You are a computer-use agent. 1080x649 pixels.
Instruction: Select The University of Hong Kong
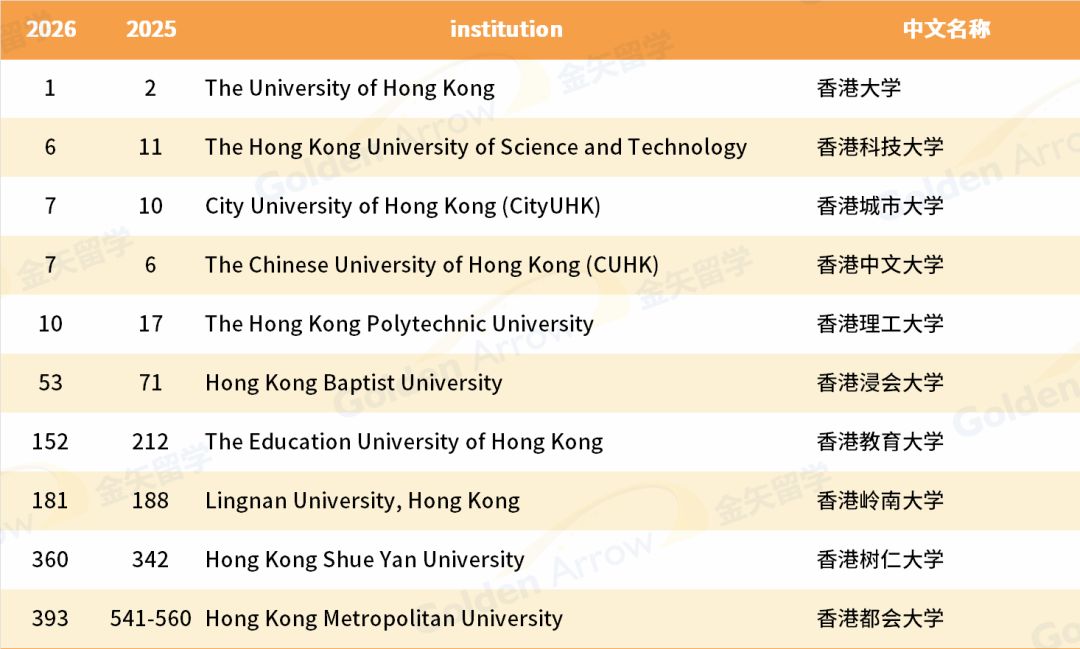click(x=350, y=88)
